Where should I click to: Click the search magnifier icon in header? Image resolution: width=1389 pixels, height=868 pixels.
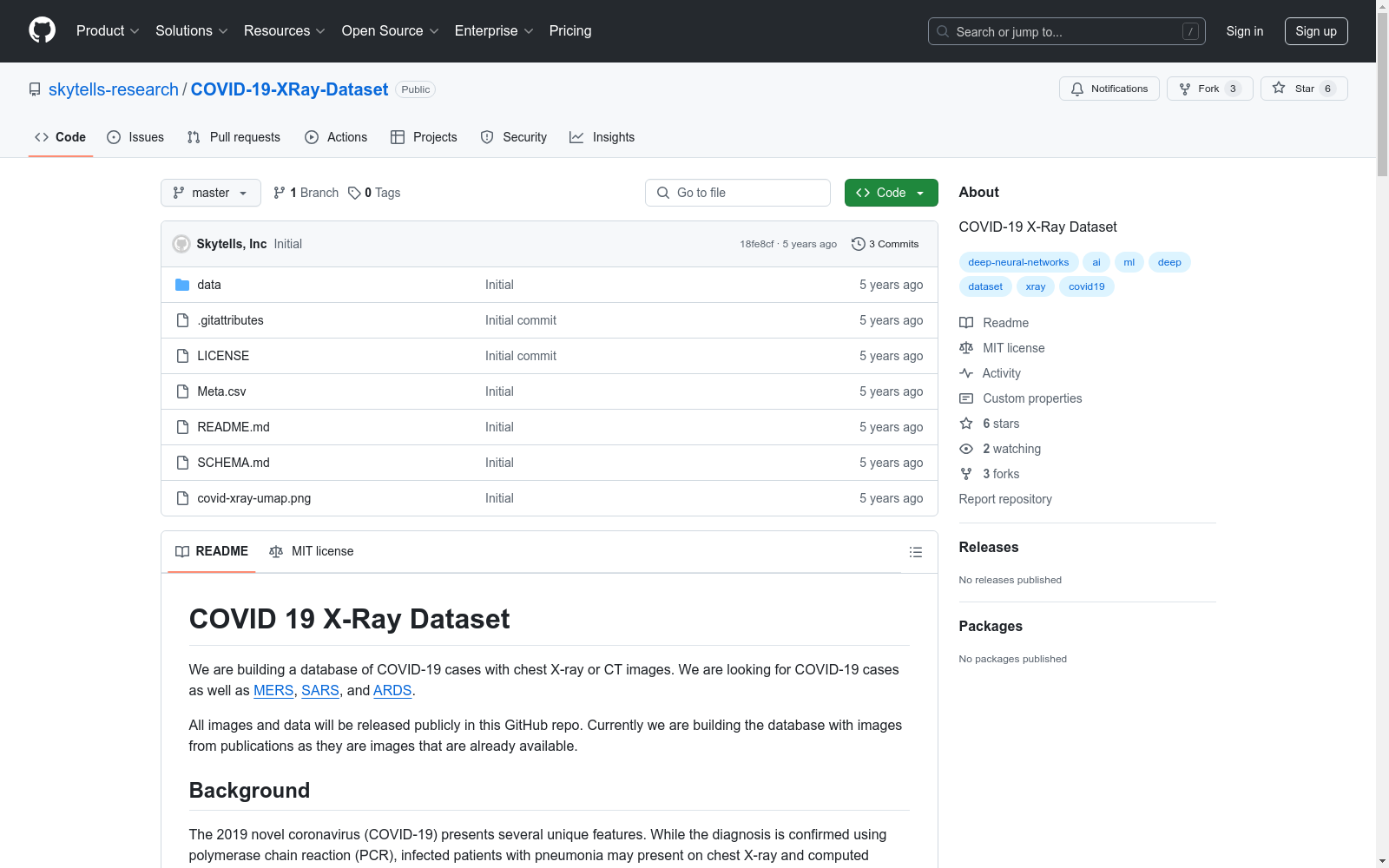tap(943, 31)
